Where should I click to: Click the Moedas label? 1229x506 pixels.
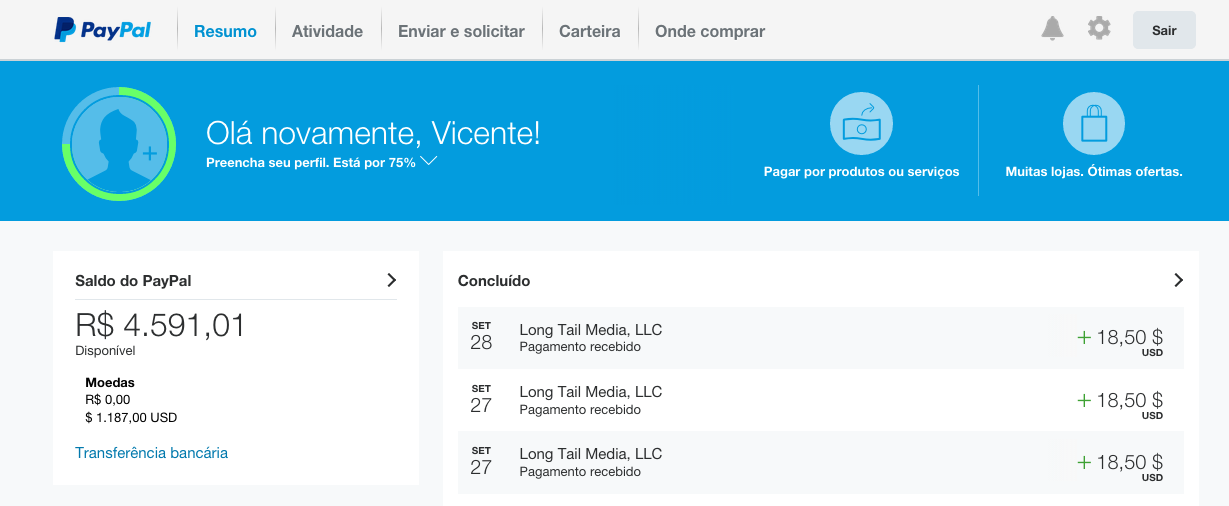click(x=110, y=382)
